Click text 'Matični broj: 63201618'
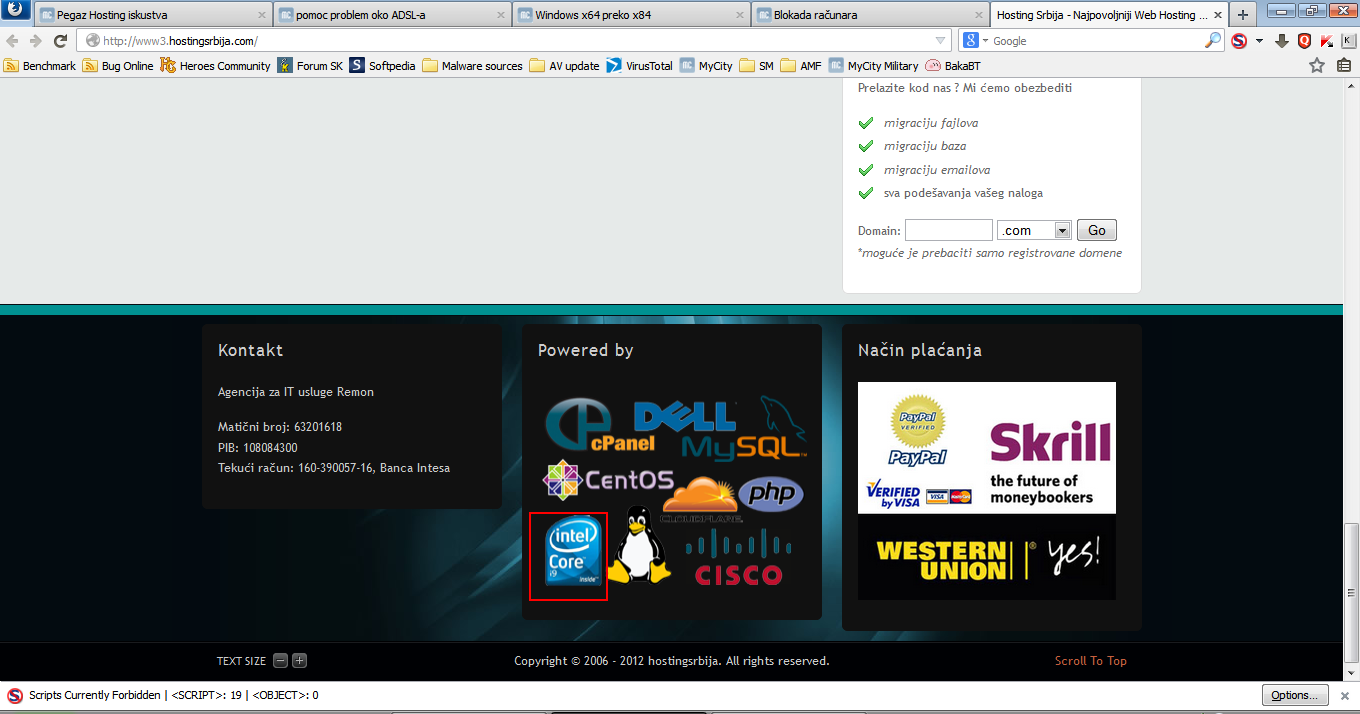 tap(280, 427)
